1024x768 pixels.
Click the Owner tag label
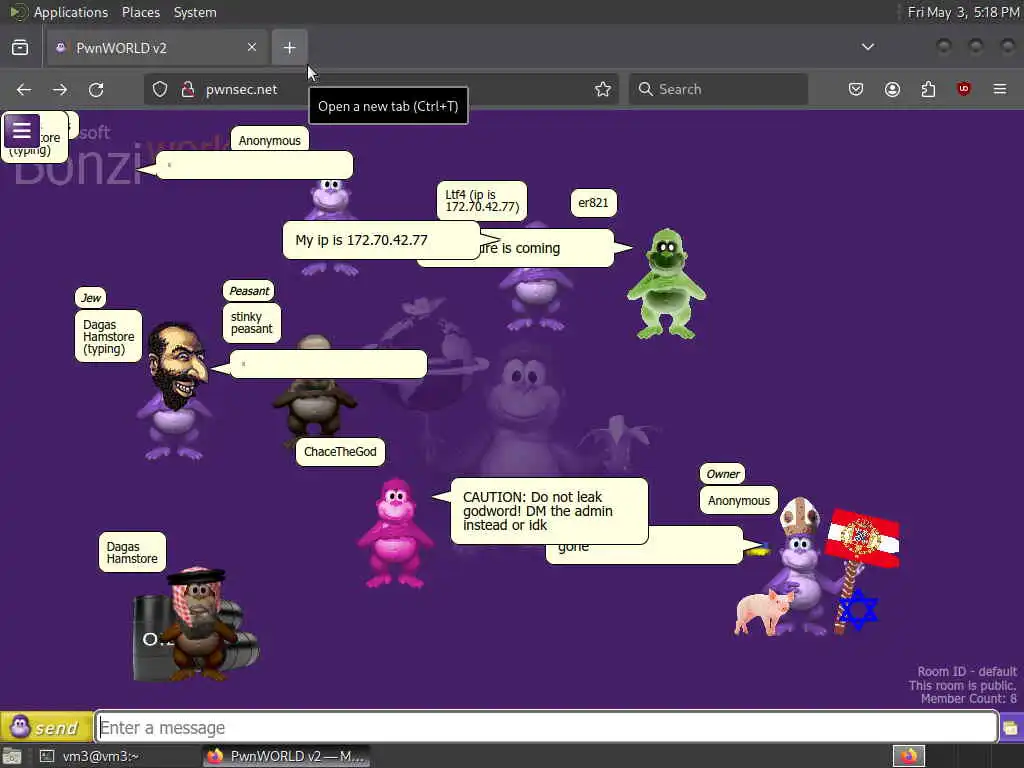[723, 474]
